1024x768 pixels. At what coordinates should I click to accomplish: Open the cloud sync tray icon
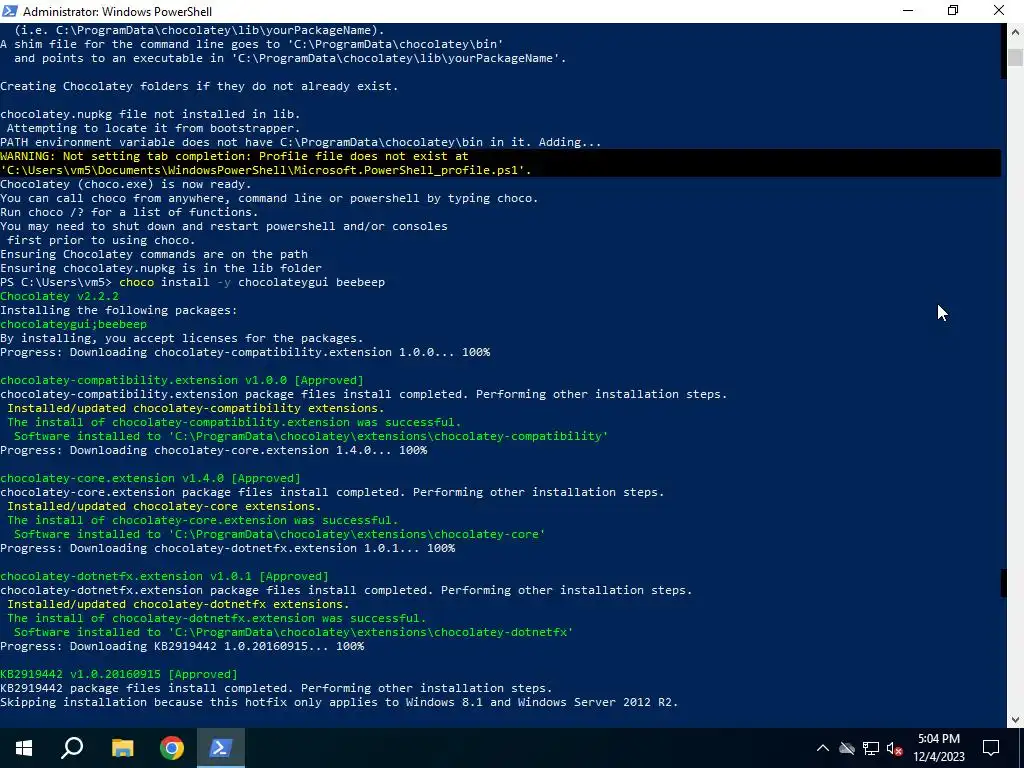847,748
